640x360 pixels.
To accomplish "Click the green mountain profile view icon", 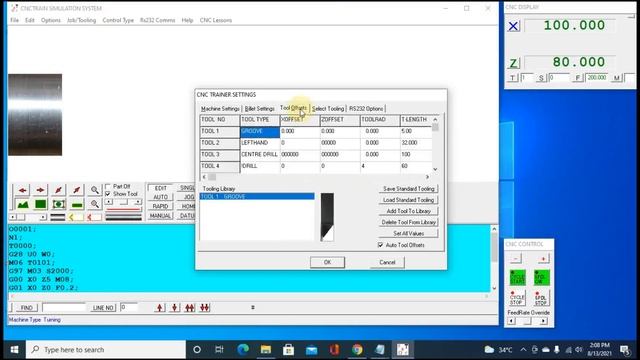I will pos(22,204).
